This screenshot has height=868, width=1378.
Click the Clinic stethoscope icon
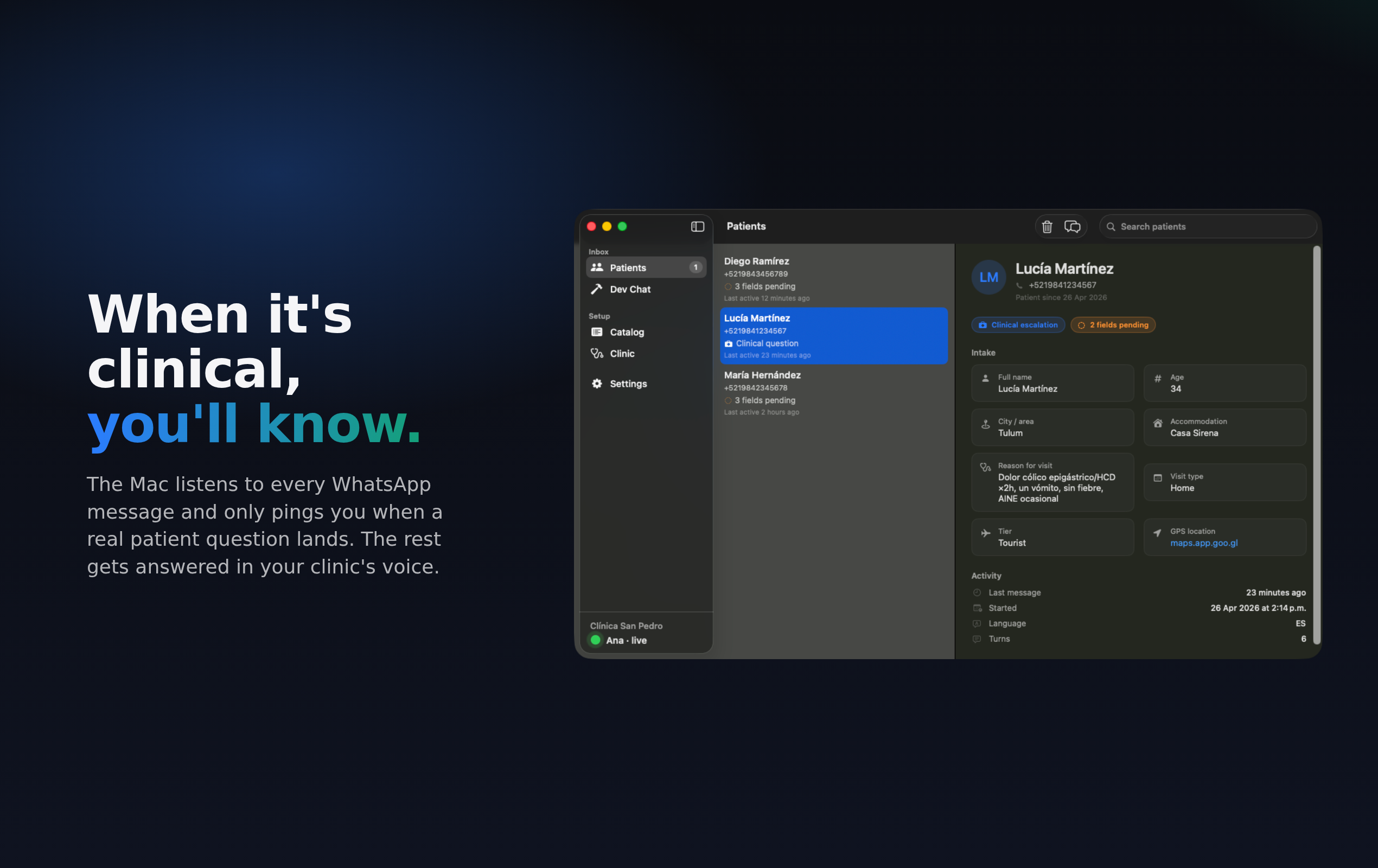(x=597, y=354)
